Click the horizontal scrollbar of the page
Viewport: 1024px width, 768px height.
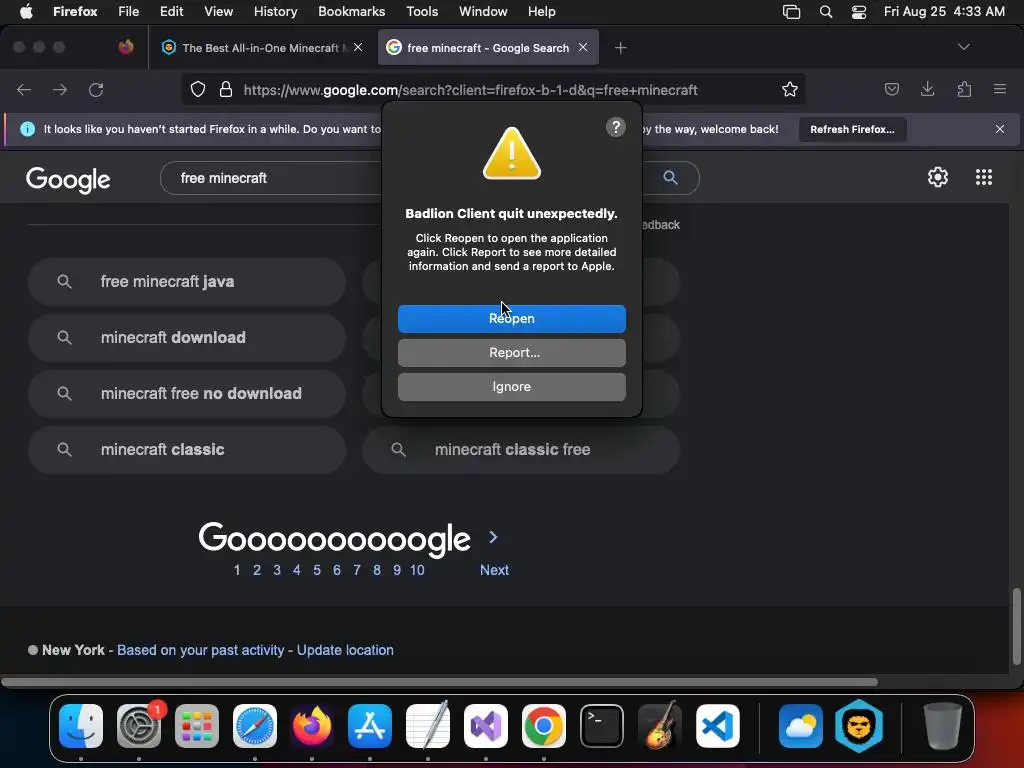tap(439, 682)
